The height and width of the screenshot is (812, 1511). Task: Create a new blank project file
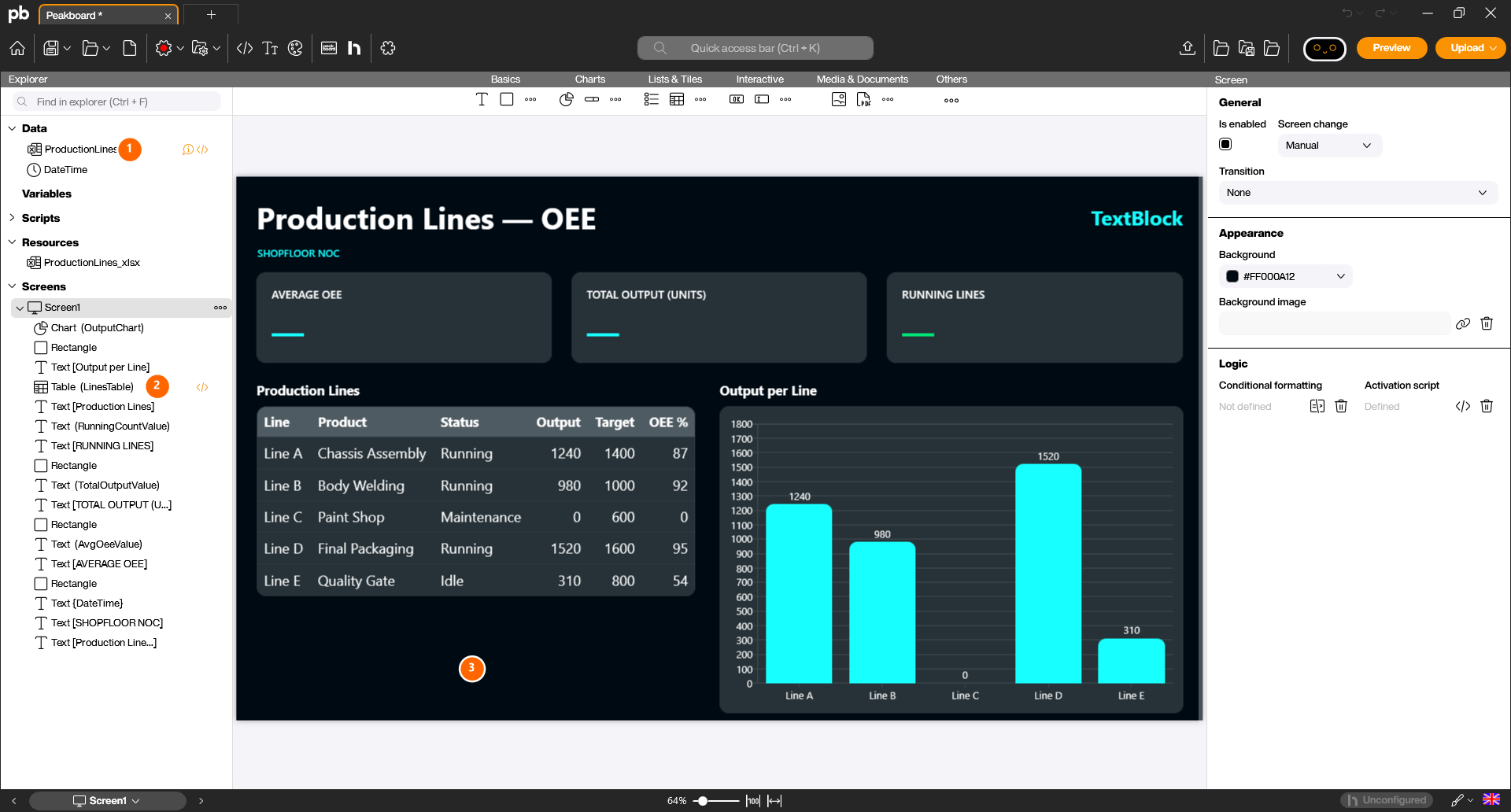[130, 48]
